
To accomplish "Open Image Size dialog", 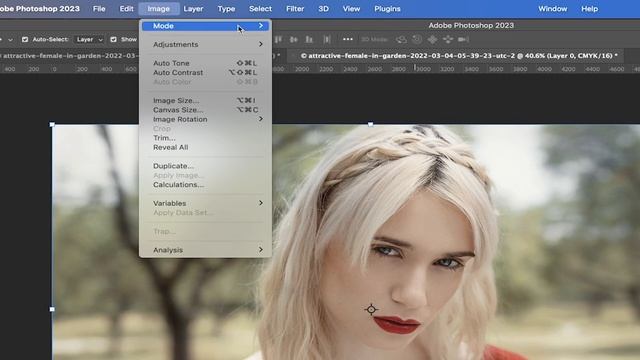I will point(206,100).
